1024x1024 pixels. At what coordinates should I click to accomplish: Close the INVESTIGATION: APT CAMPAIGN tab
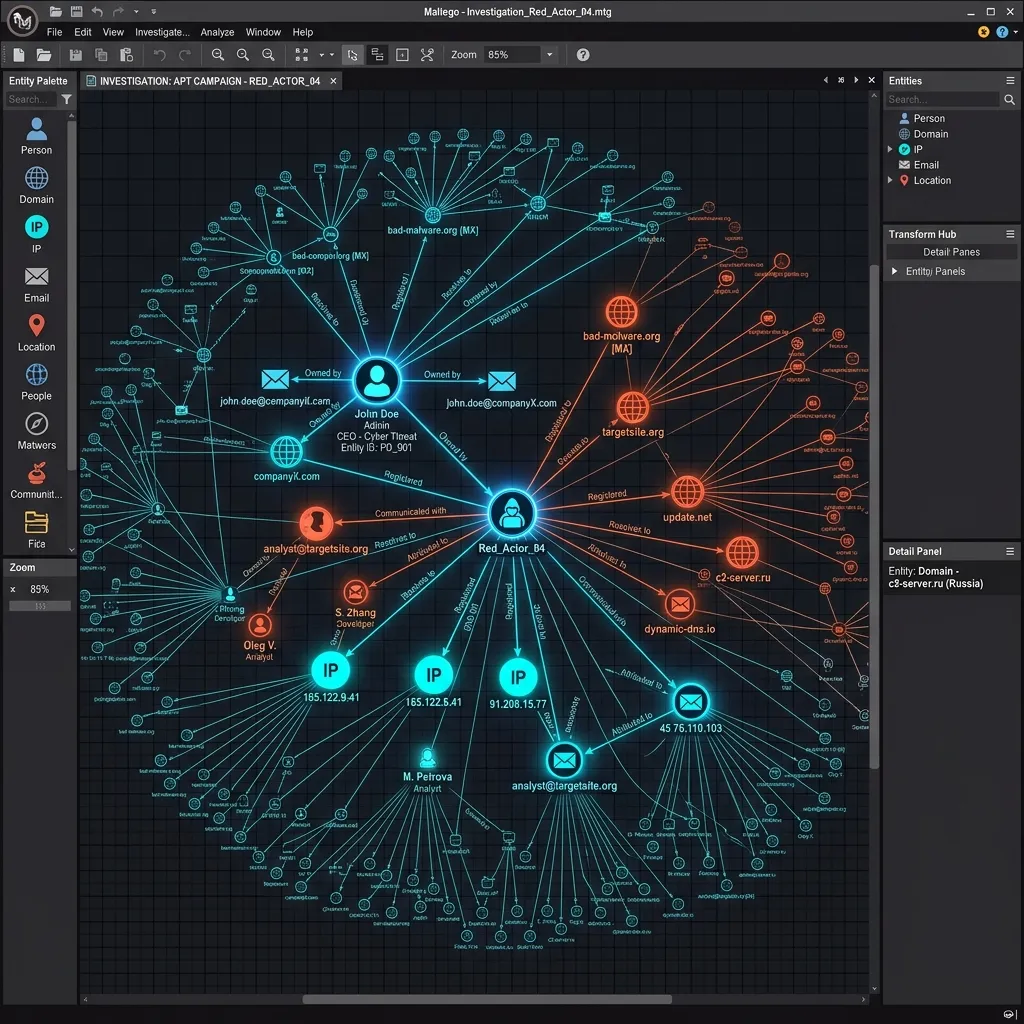coord(333,81)
